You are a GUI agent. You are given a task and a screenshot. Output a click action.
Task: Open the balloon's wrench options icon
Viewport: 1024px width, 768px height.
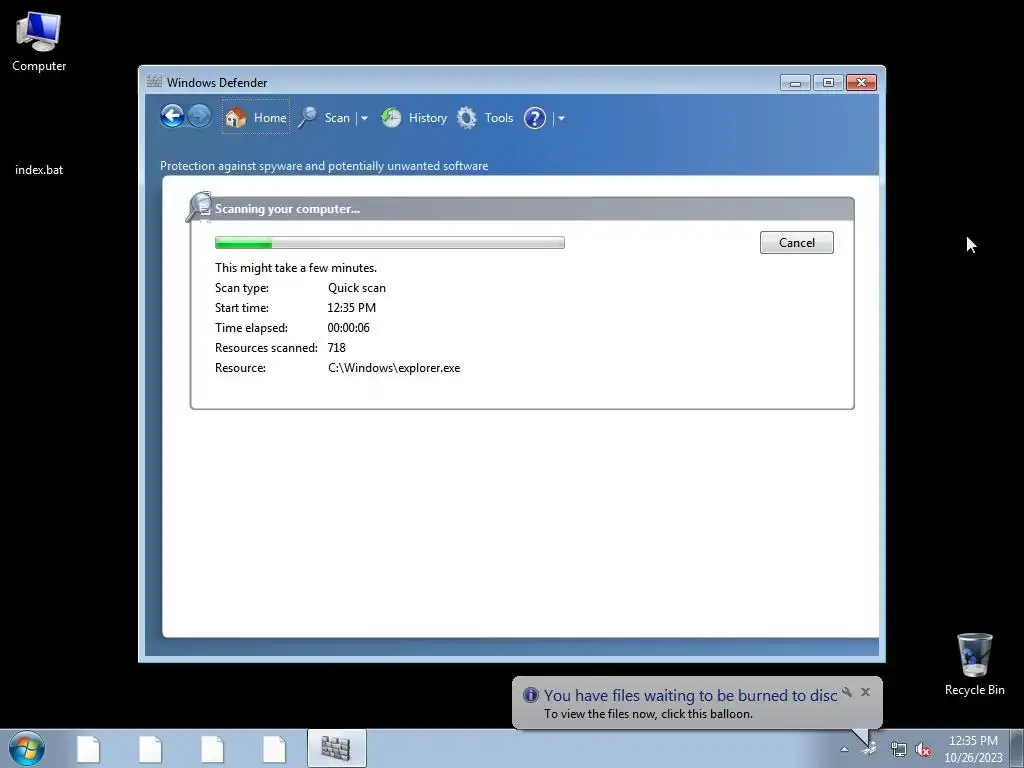tap(847, 692)
